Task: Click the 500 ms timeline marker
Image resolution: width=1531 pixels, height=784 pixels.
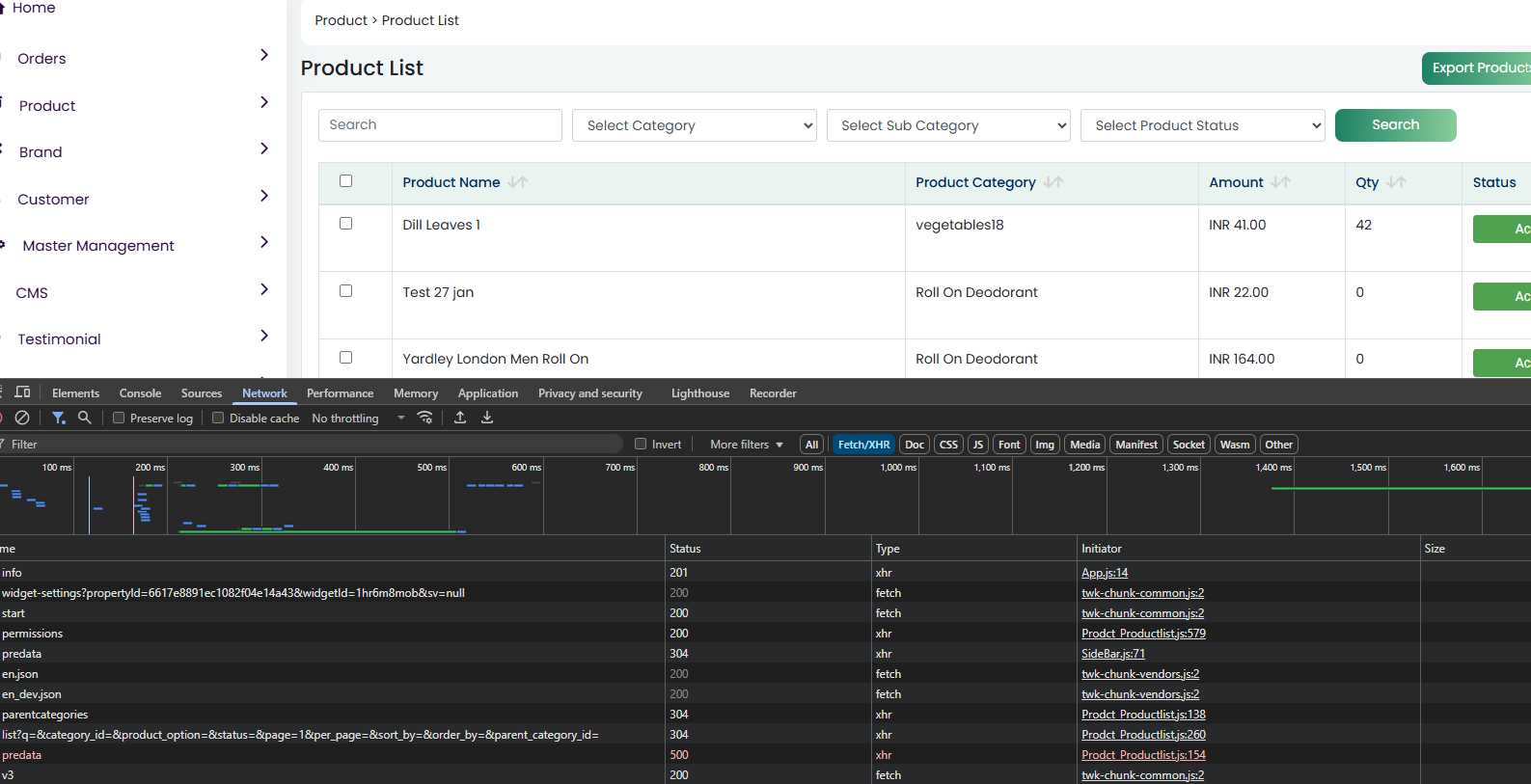Action: coord(431,467)
